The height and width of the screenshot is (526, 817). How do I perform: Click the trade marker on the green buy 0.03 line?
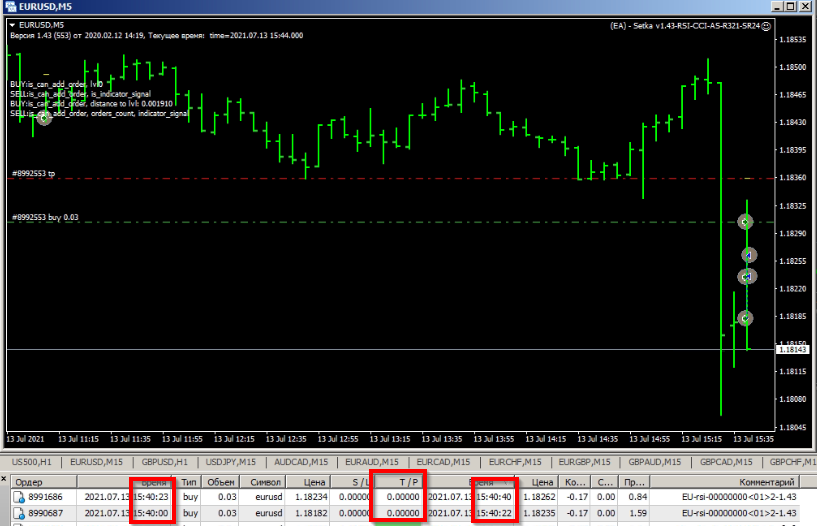tap(746, 222)
